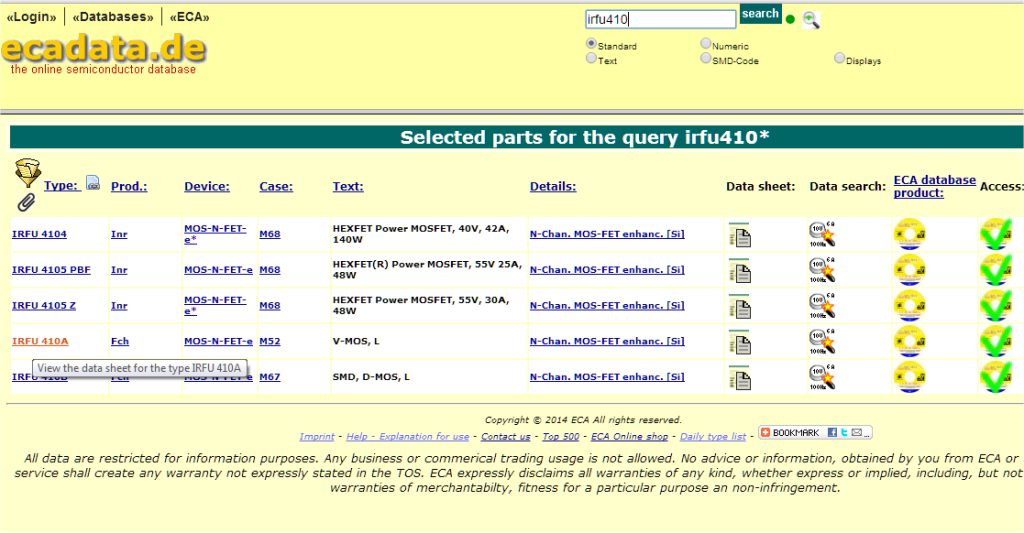This screenshot has height=533, width=1024.
Task: Click the green access checkmark for IRFU 4105 Z
Action: click(x=997, y=306)
